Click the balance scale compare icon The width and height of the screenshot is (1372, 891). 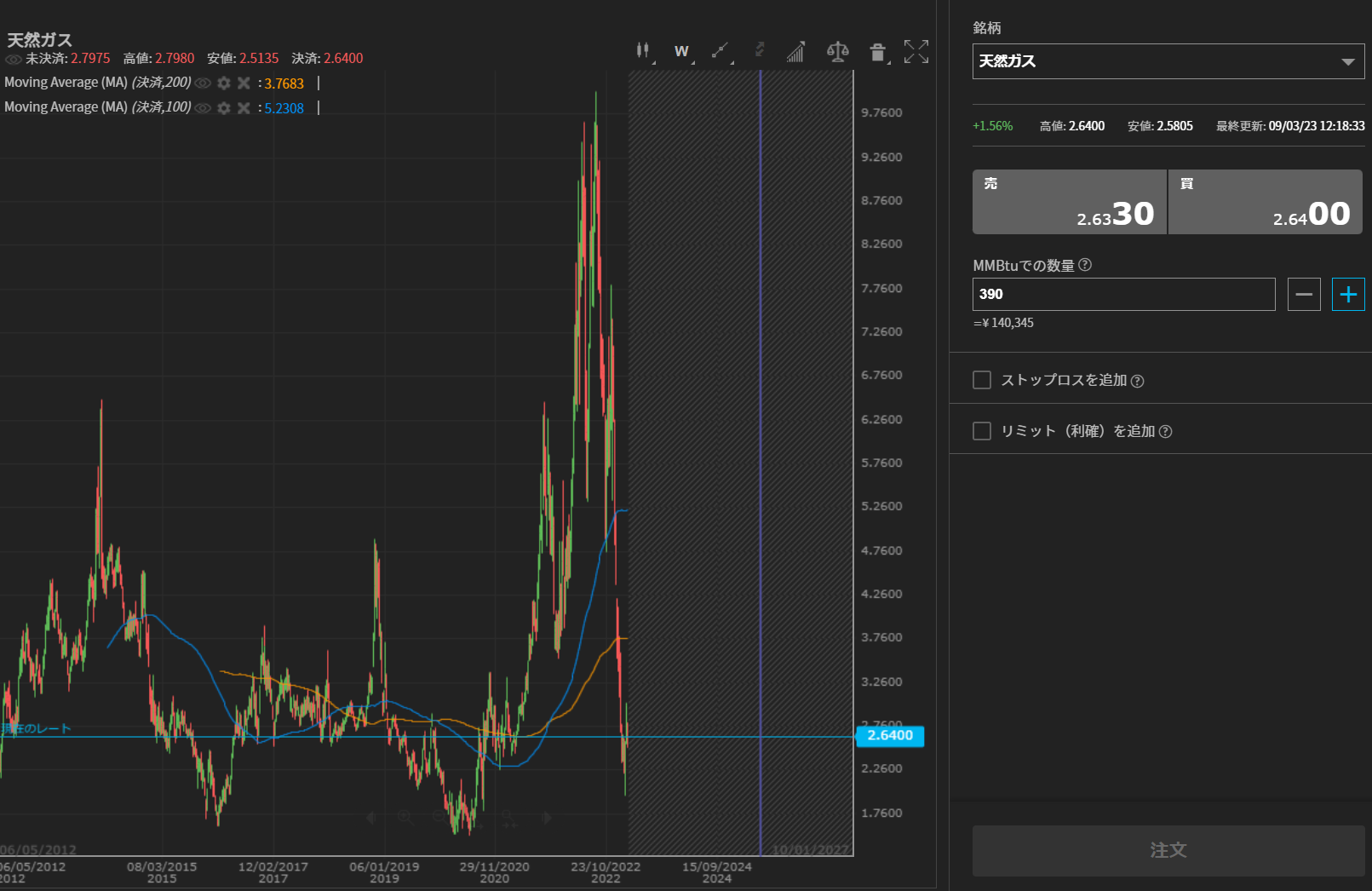(x=837, y=52)
